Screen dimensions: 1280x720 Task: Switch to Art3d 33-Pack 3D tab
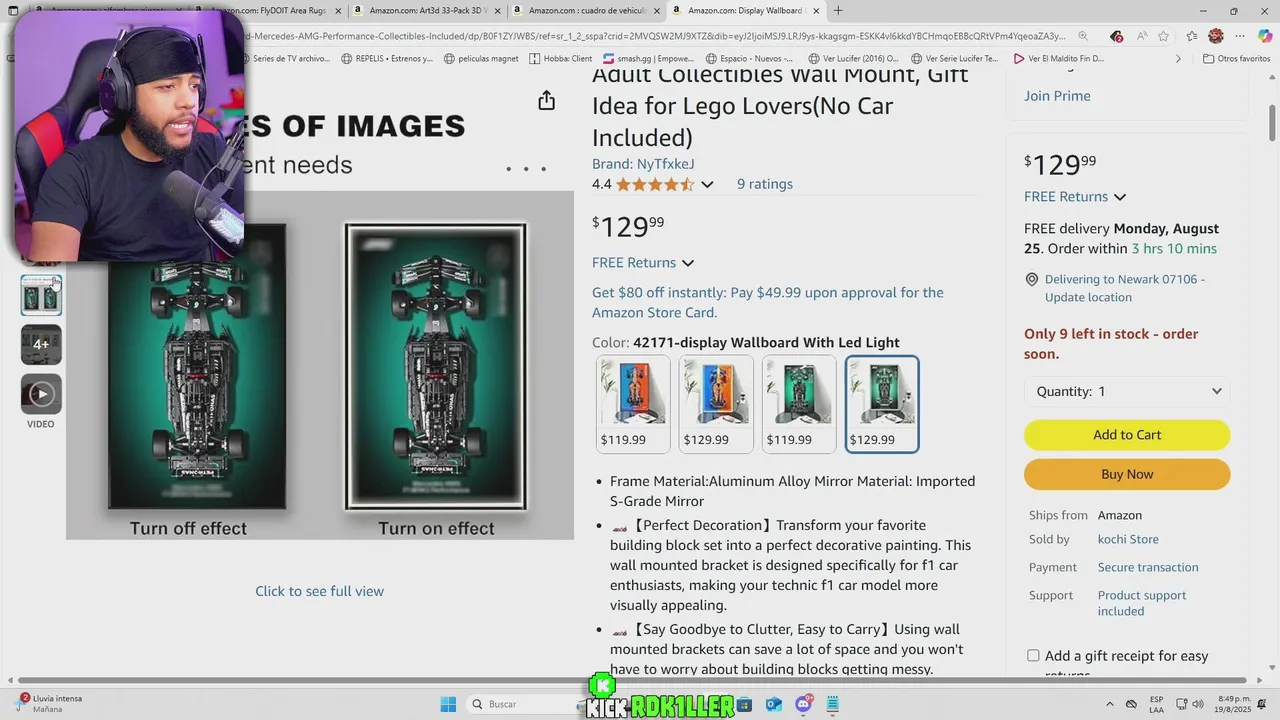pos(427,11)
